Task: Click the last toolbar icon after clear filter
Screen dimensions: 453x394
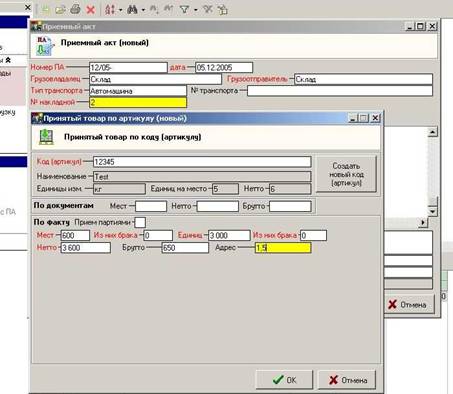Action: 223,10
